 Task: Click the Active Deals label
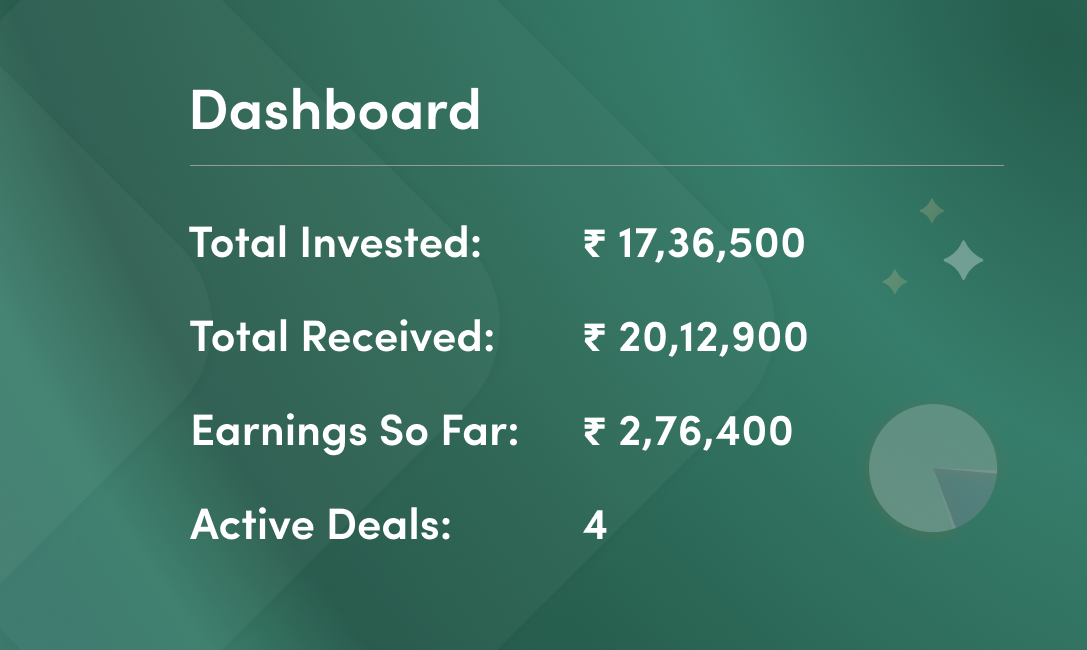point(321,524)
